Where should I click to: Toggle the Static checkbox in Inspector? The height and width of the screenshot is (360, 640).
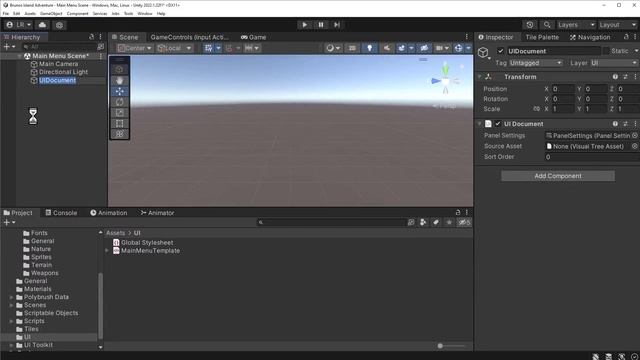[x=606, y=51]
